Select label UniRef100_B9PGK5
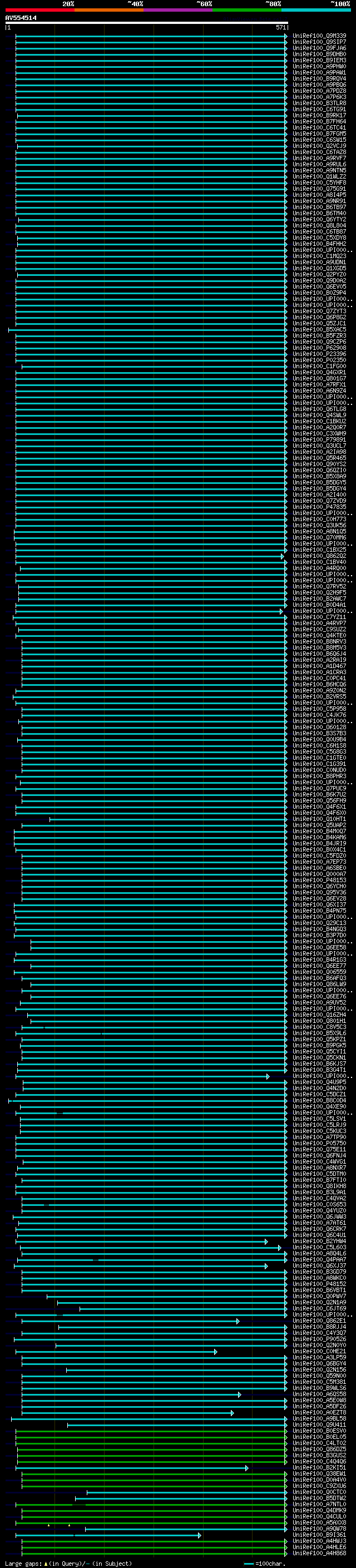The width and height of the screenshot is (356, 1568). point(319,1045)
